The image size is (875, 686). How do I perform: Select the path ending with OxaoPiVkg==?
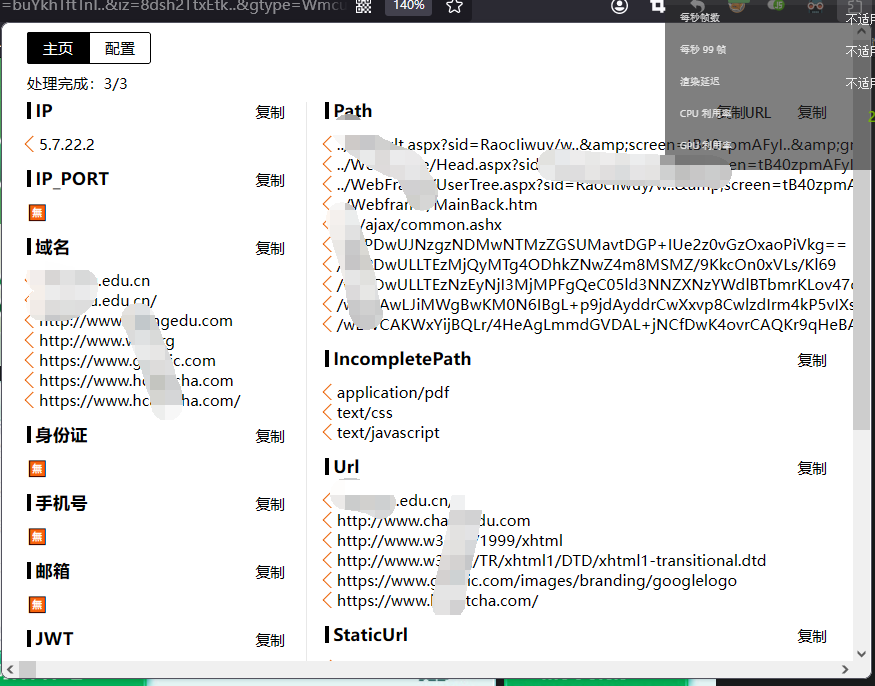(592, 244)
